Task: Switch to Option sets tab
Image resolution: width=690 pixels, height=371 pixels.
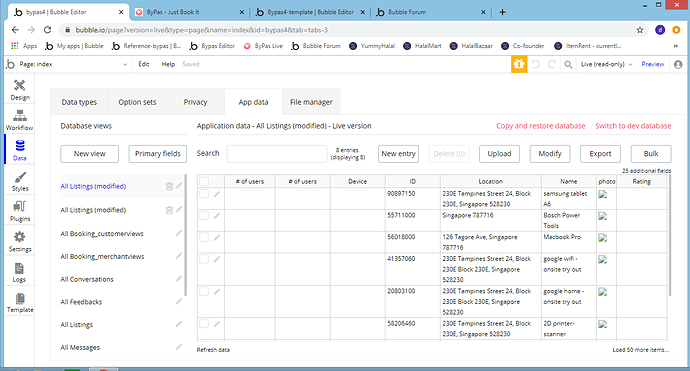Action: (x=137, y=102)
